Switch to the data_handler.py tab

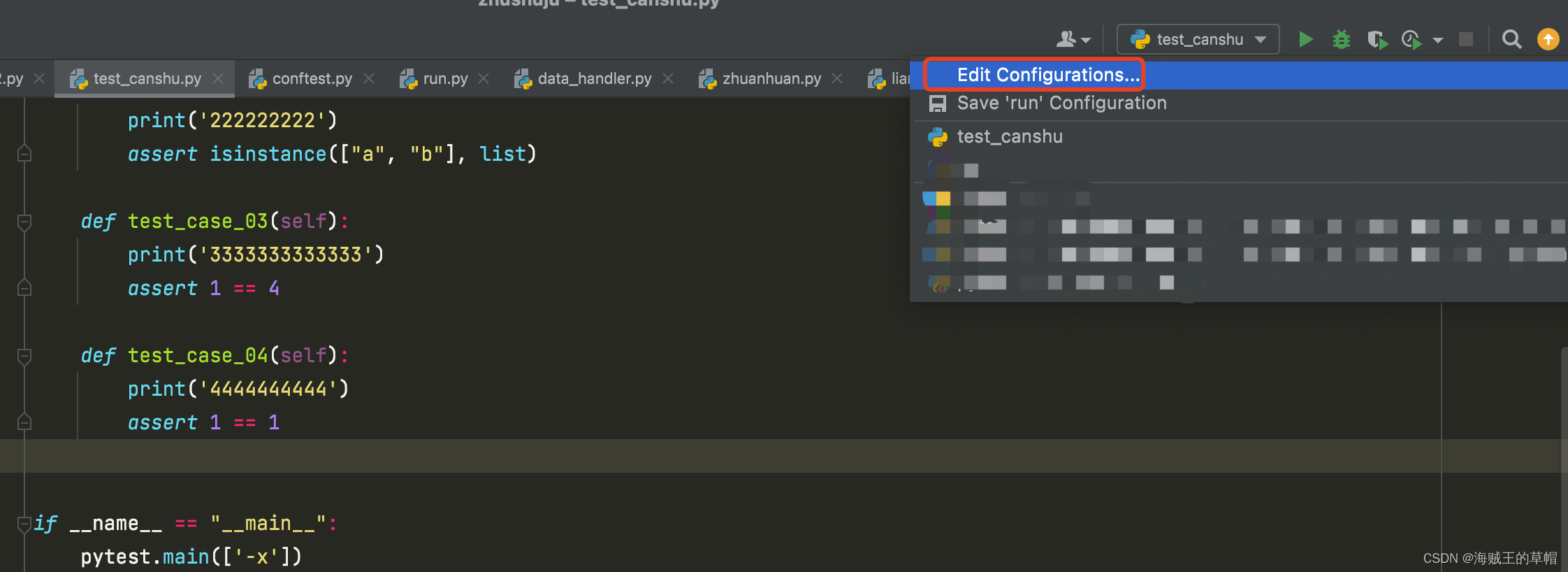(595, 78)
